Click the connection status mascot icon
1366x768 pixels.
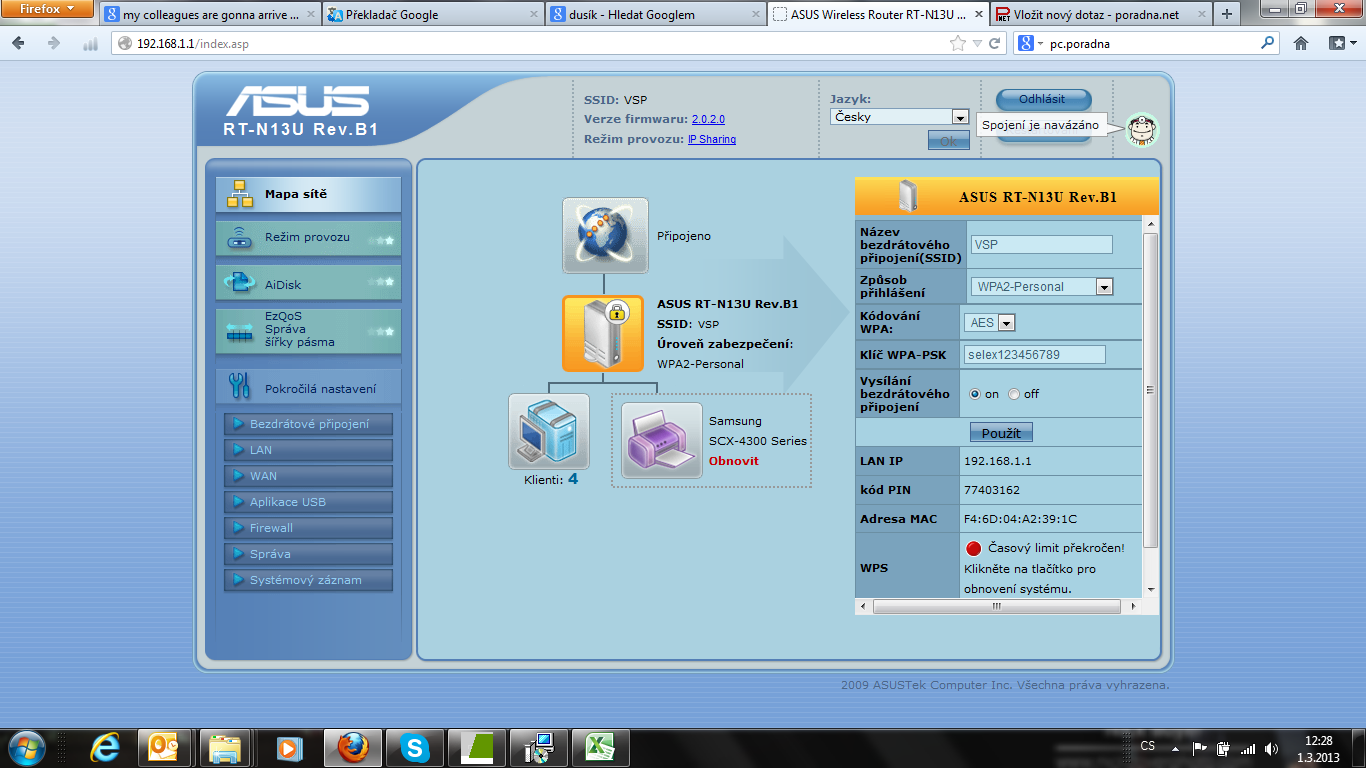tap(1140, 129)
